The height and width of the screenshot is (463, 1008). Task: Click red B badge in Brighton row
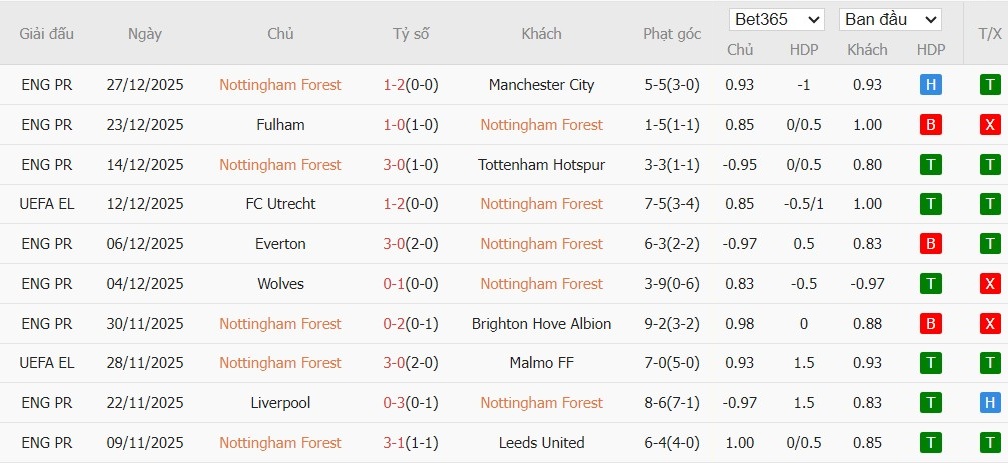coord(930,324)
